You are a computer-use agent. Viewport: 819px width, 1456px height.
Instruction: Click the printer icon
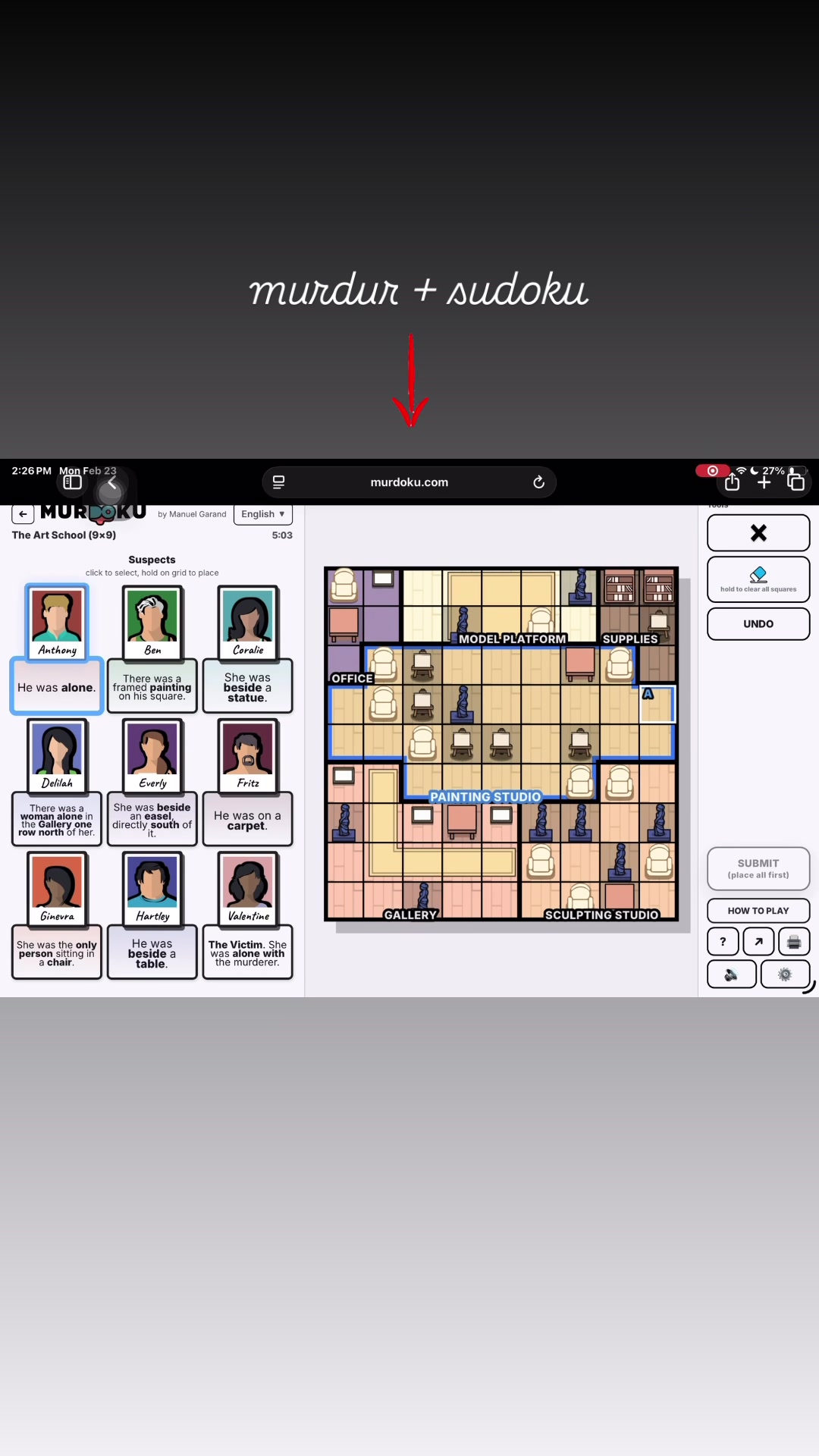[794, 942]
